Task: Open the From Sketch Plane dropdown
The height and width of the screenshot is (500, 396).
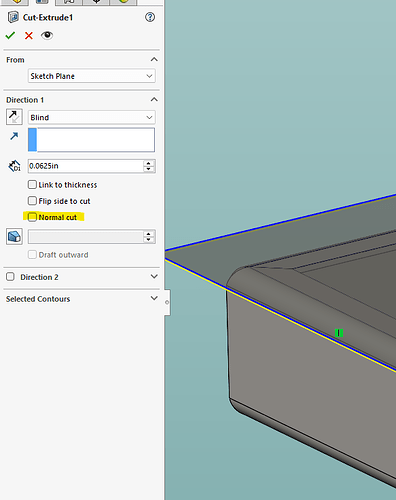Action: (x=92, y=76)
